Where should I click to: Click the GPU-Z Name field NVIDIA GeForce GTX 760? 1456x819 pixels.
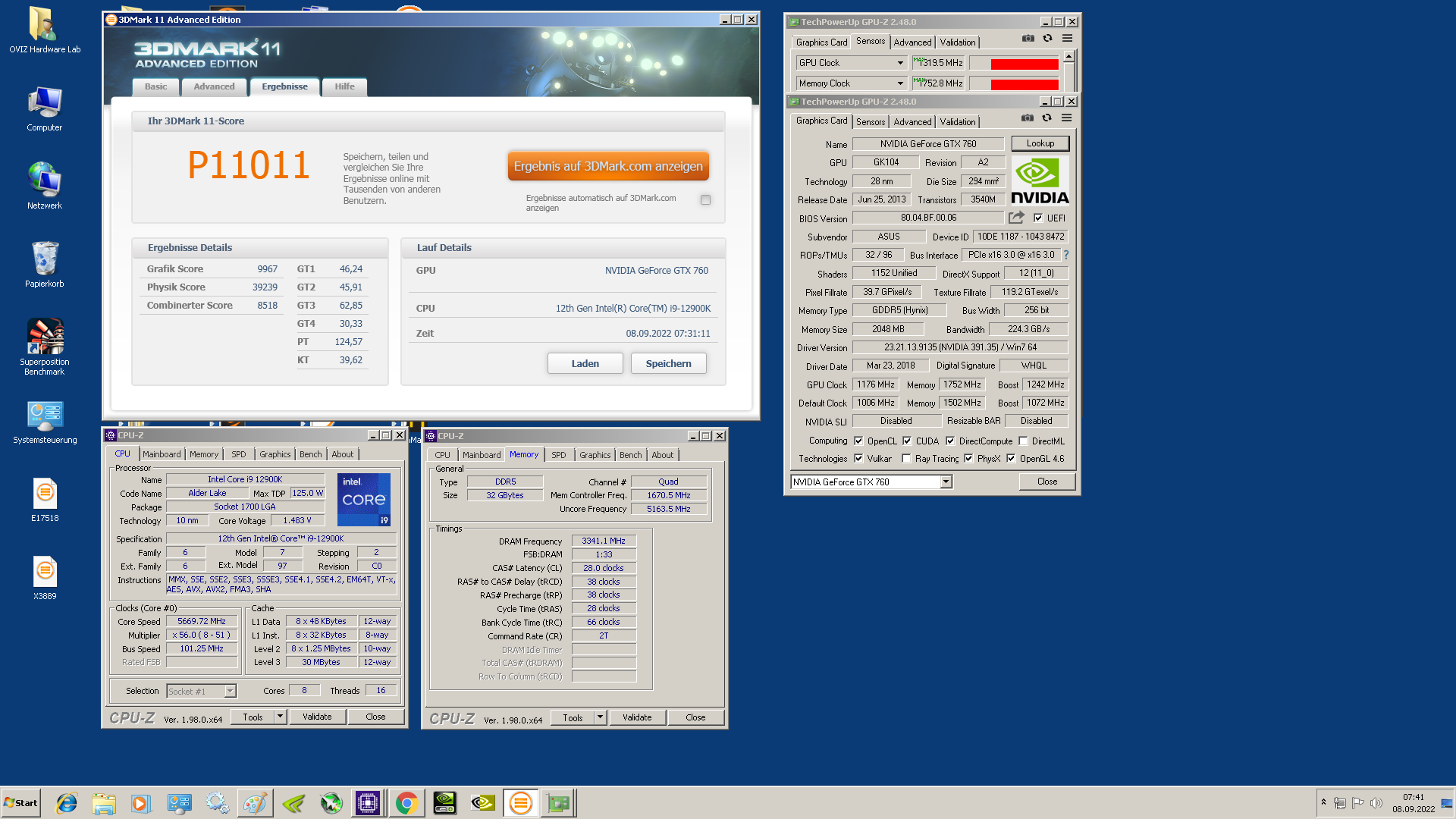[927, 143]
